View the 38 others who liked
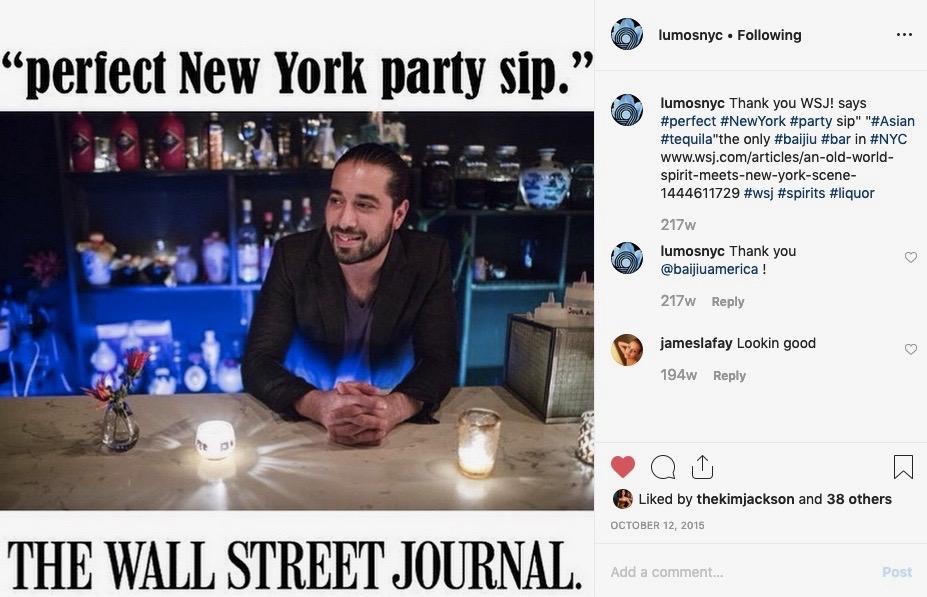The width and height of the screenshot is (927, 597). tap(859, 499)
